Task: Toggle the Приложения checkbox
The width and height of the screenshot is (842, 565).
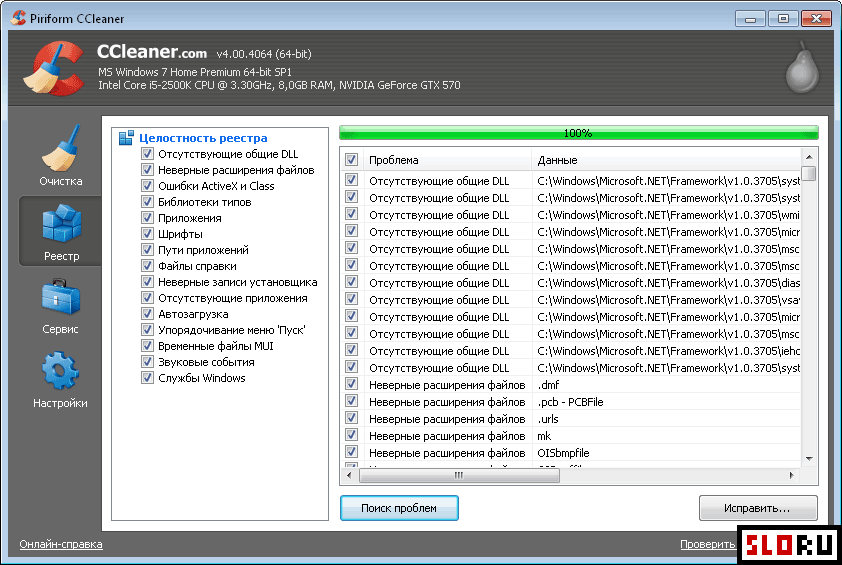Action: click(x=147, y=218)
